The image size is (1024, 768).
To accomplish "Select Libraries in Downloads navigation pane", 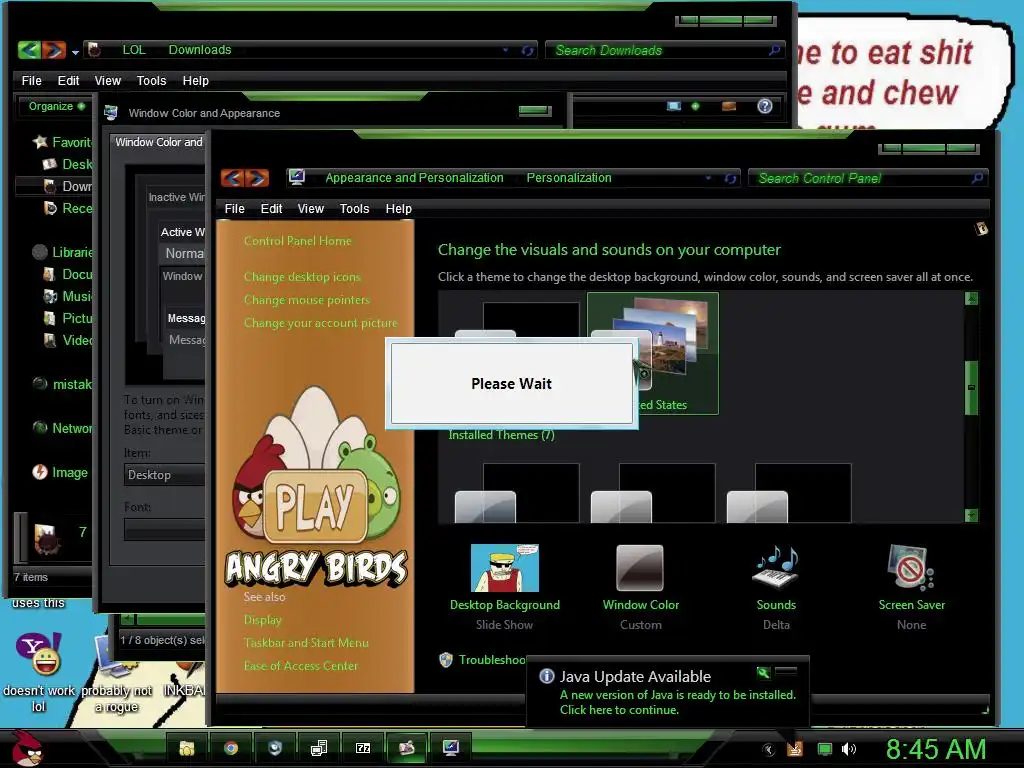I will pos(63,252).
